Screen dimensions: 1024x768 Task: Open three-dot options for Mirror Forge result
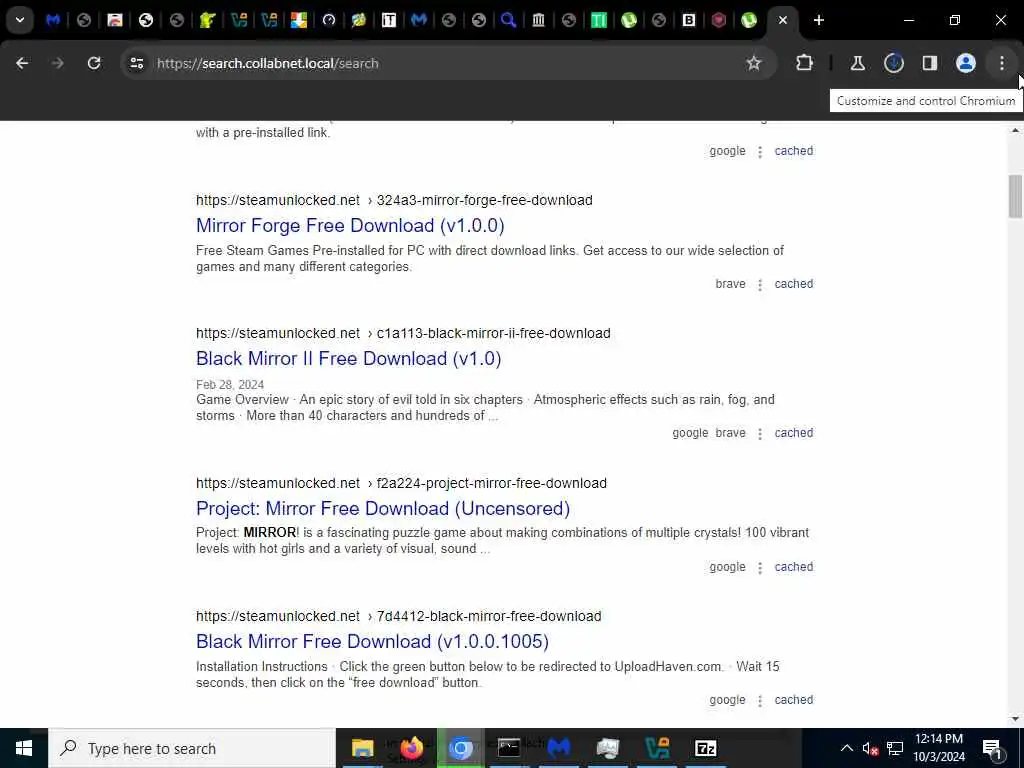(x=760, y=285)
